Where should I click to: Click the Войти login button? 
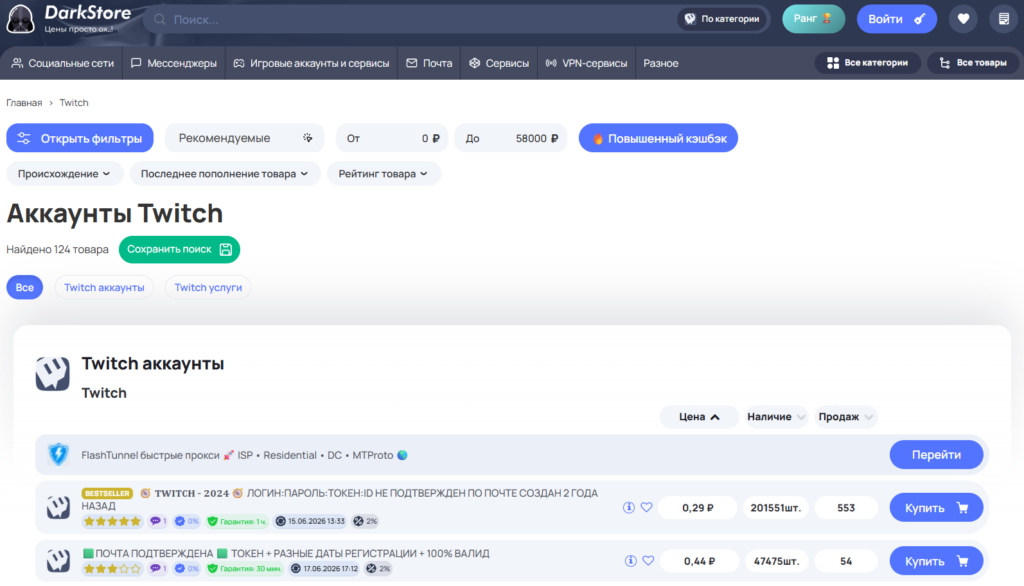click(897, 19)
